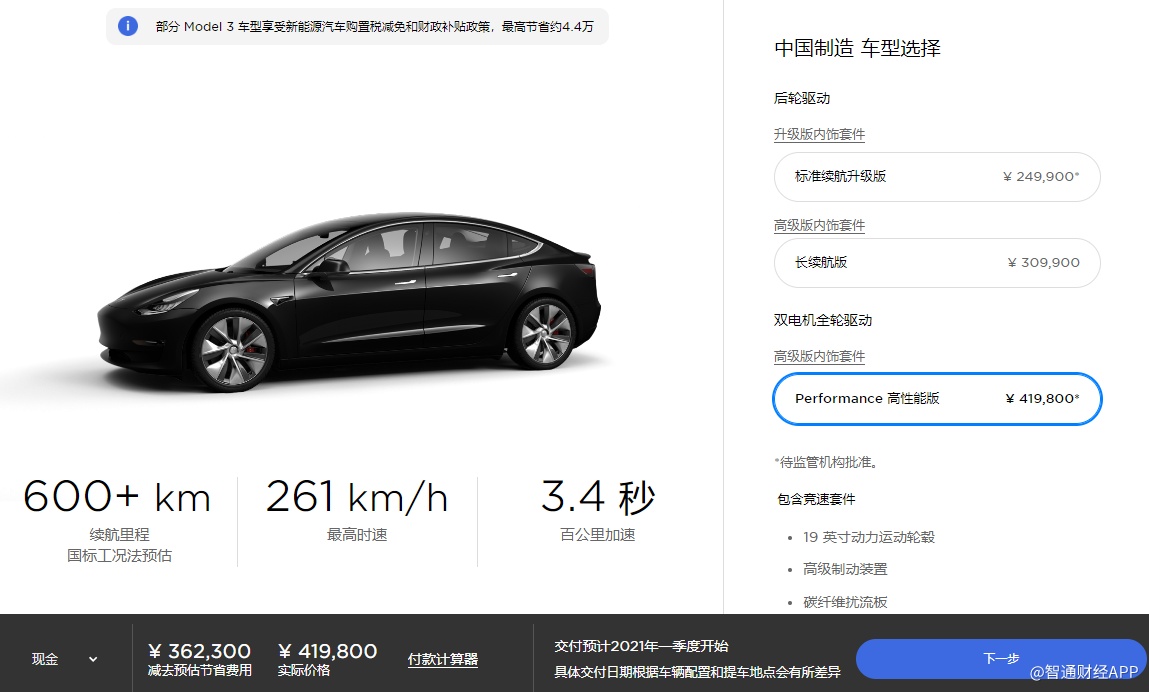Open 高级版内饰套件 link above 长续航版

pyautogui.click(x=819, y=225)
